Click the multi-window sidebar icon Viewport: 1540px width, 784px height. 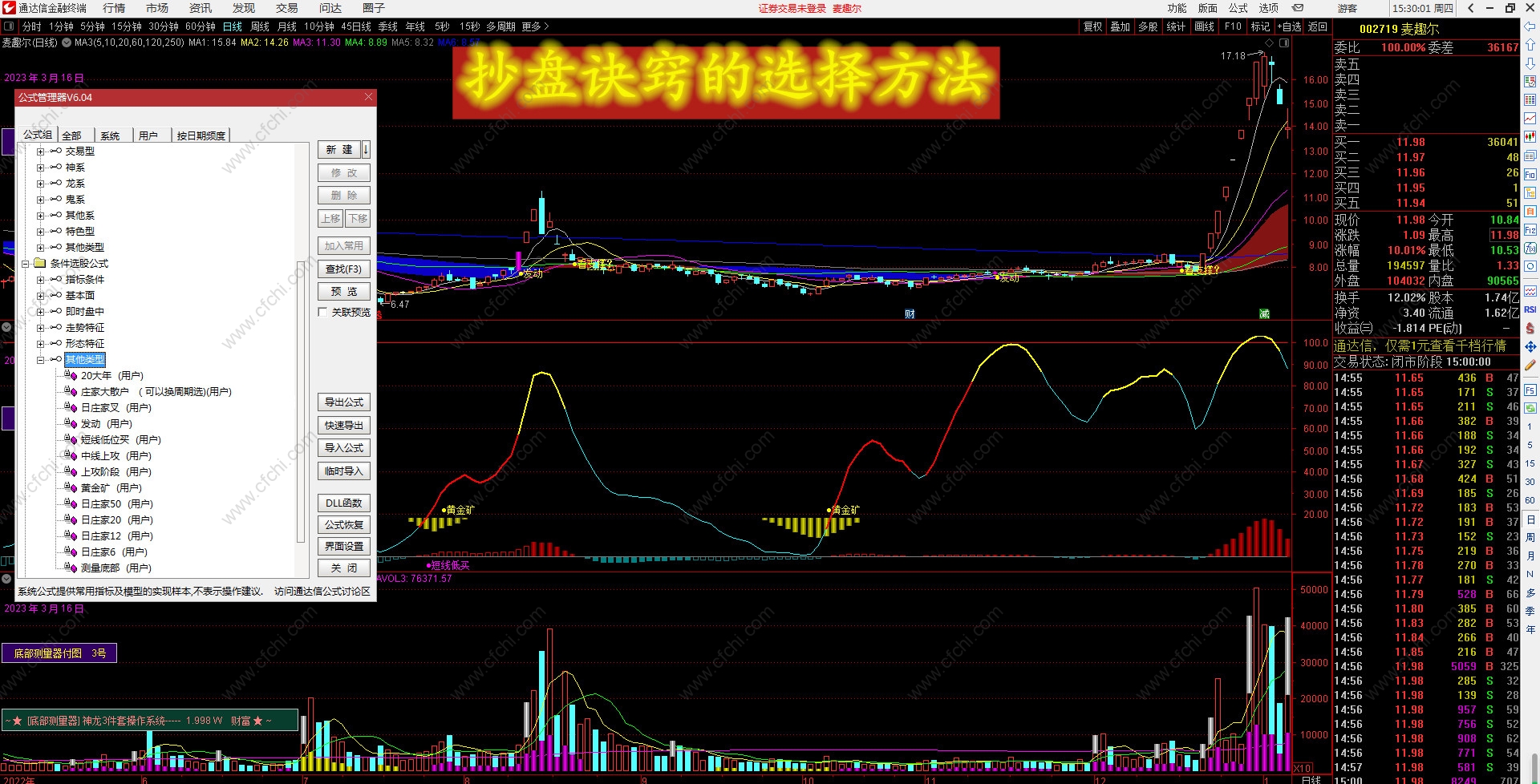[1530, 156]
